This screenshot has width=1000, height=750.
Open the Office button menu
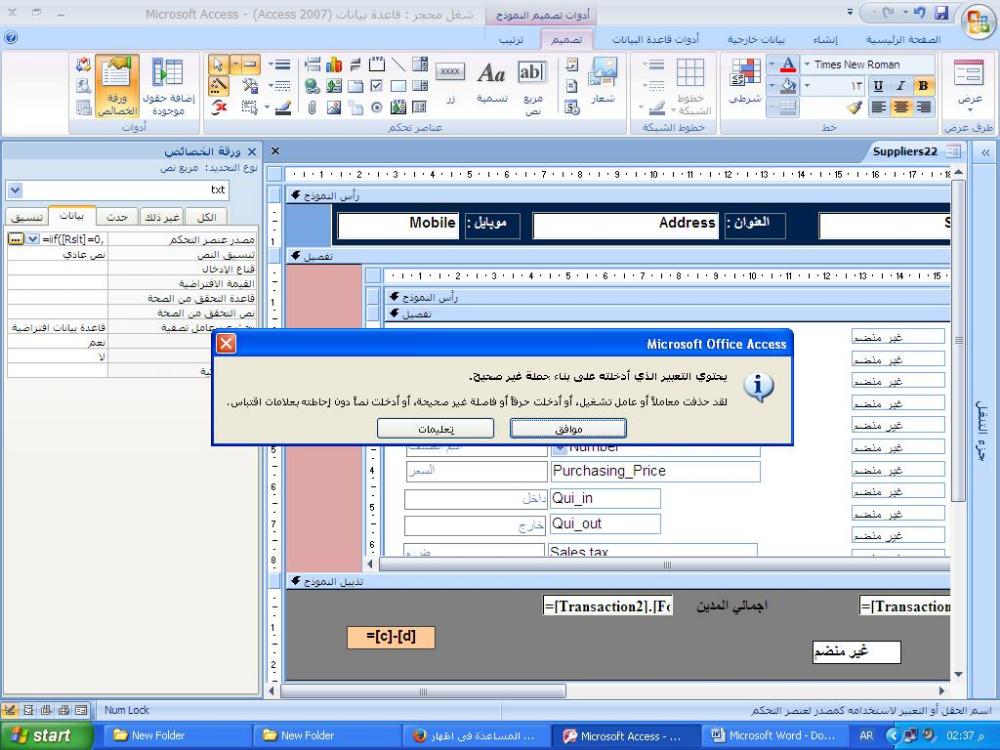(977, 21)
